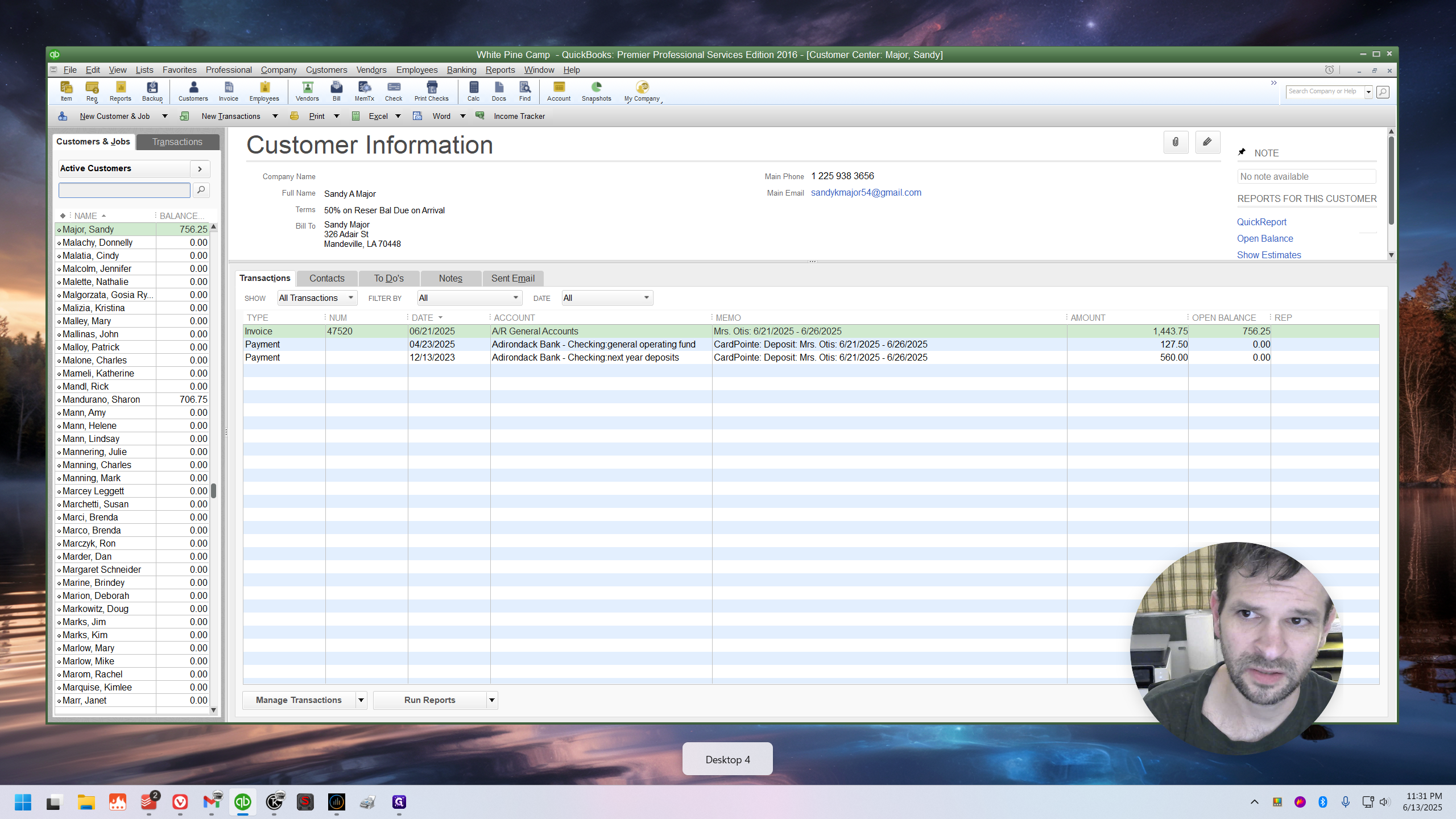
Task: Create an Invoice via toolbar icon
Action: tap(229, 91)
